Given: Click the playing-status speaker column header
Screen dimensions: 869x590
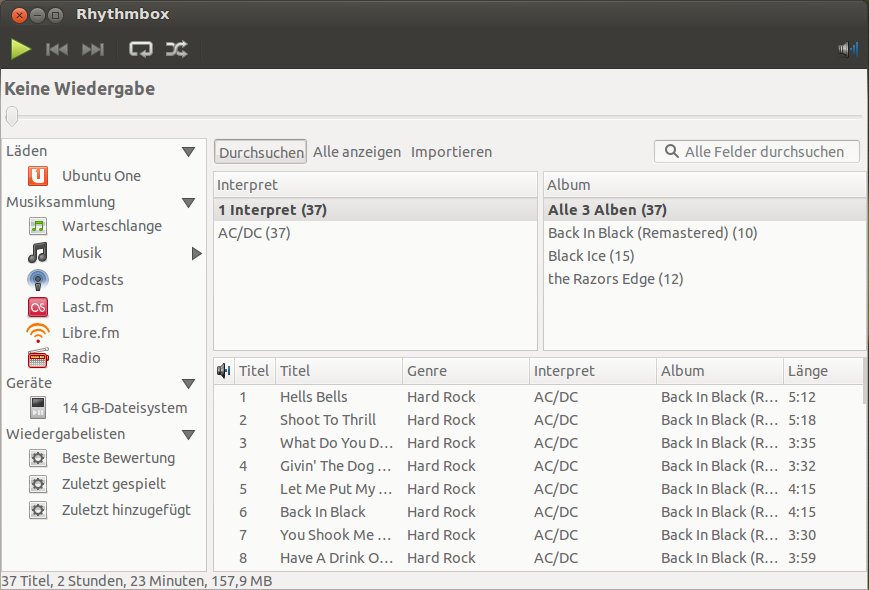Looking at the screenshot, I should [224, 371].
